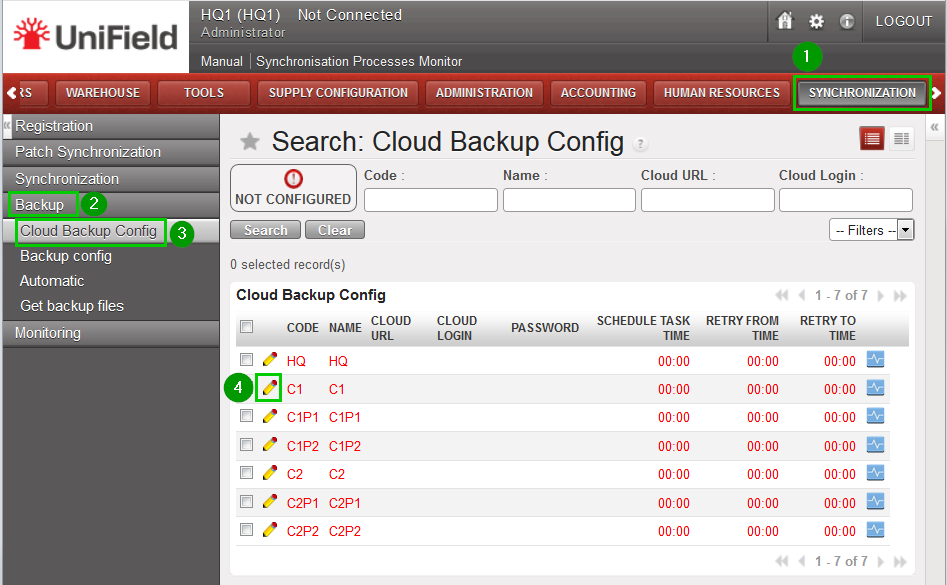Screen dimensions: 947x585
Task: Open preferences via the gear icon
Action: point(816,21)
